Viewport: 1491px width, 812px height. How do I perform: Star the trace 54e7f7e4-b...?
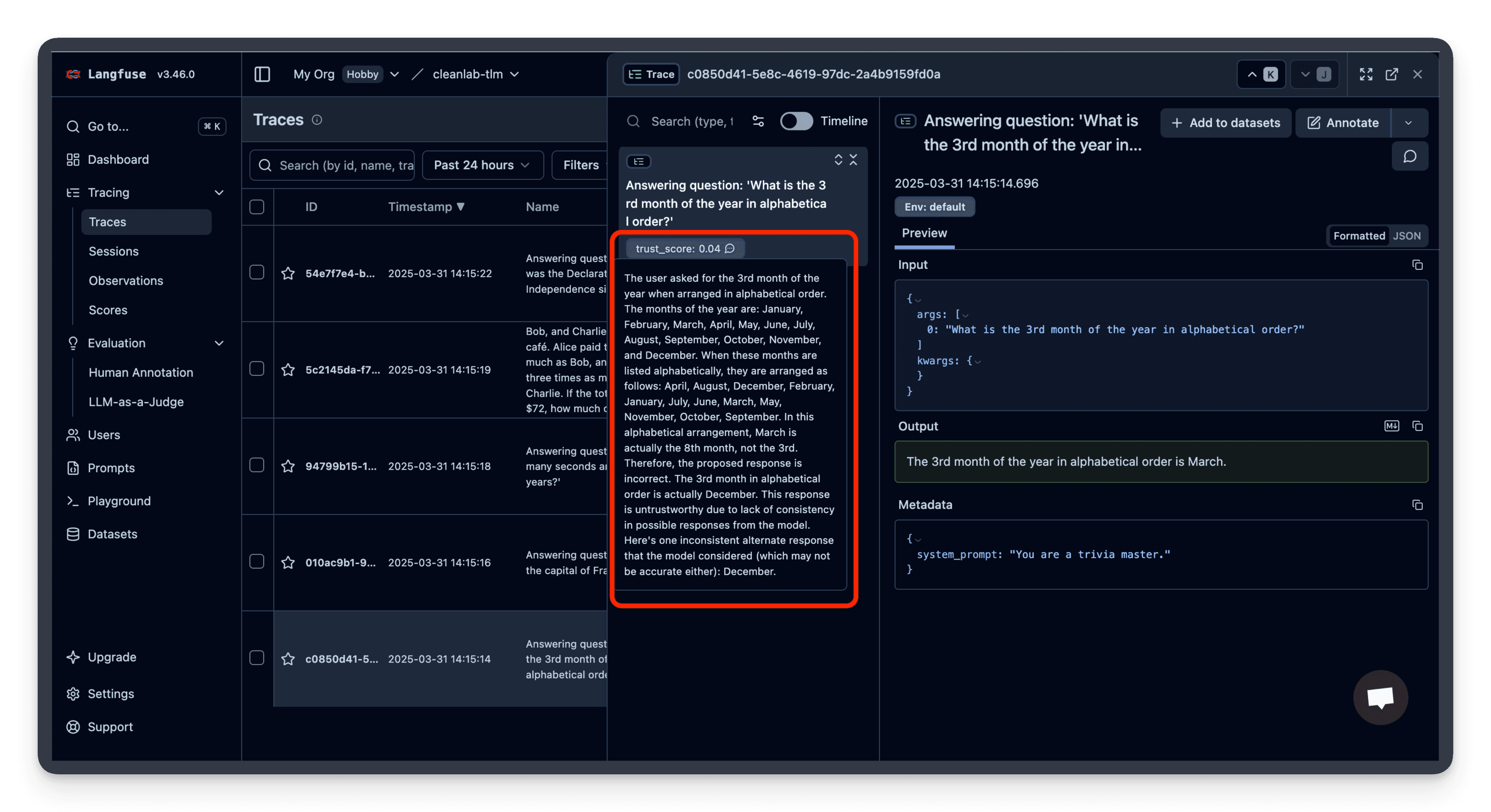(x=288, y=273)
